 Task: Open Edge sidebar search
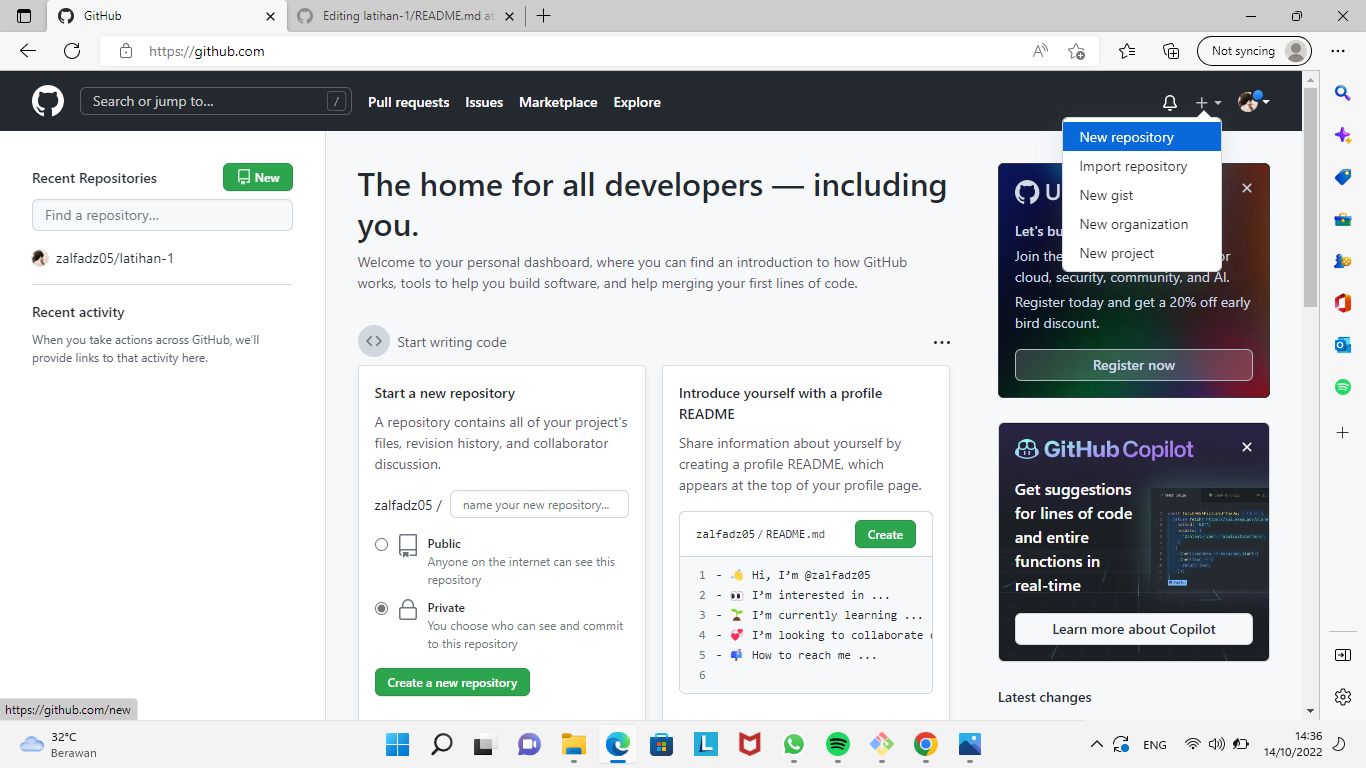coord(1343,92)
